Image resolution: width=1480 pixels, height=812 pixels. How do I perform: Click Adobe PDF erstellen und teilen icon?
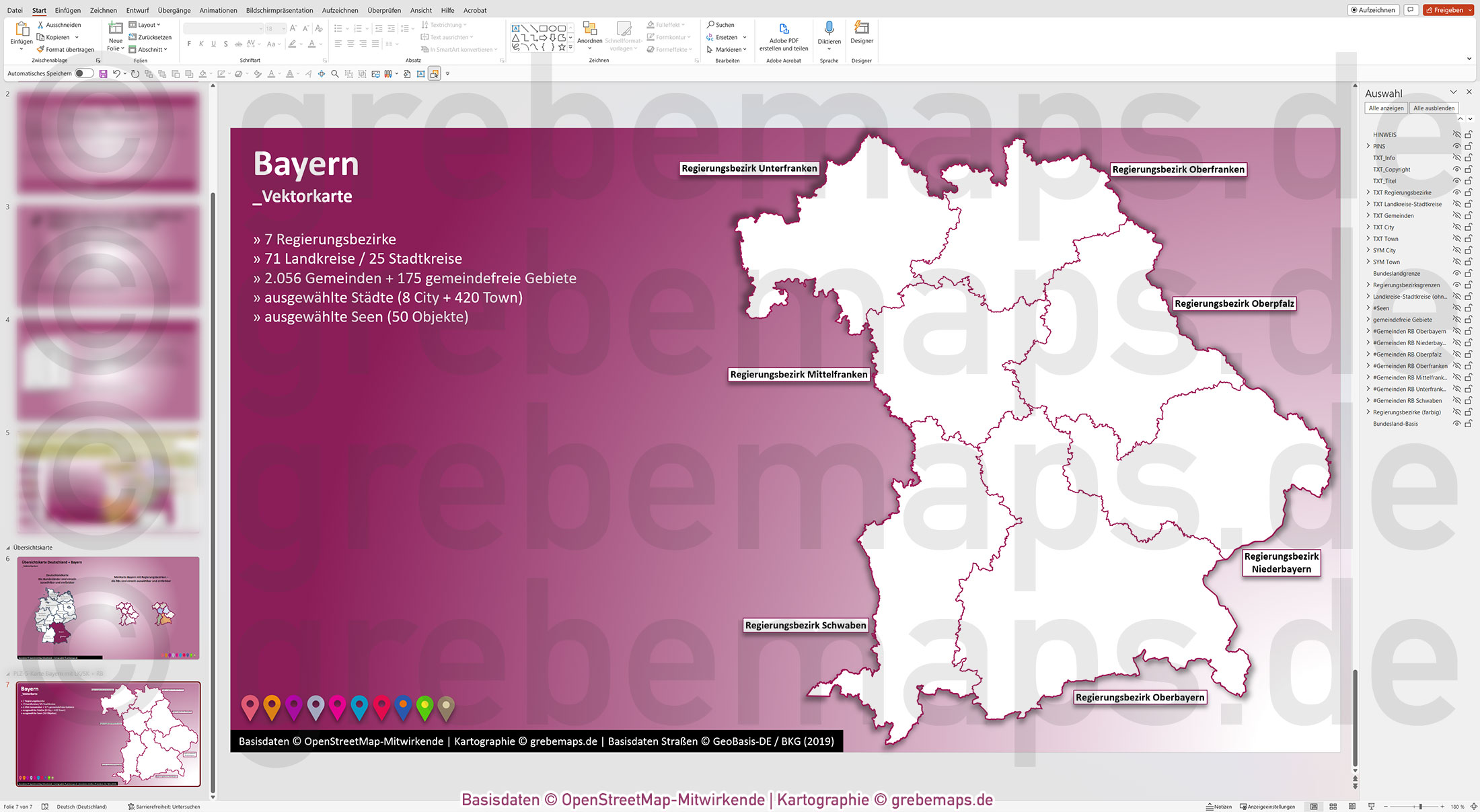784,30
